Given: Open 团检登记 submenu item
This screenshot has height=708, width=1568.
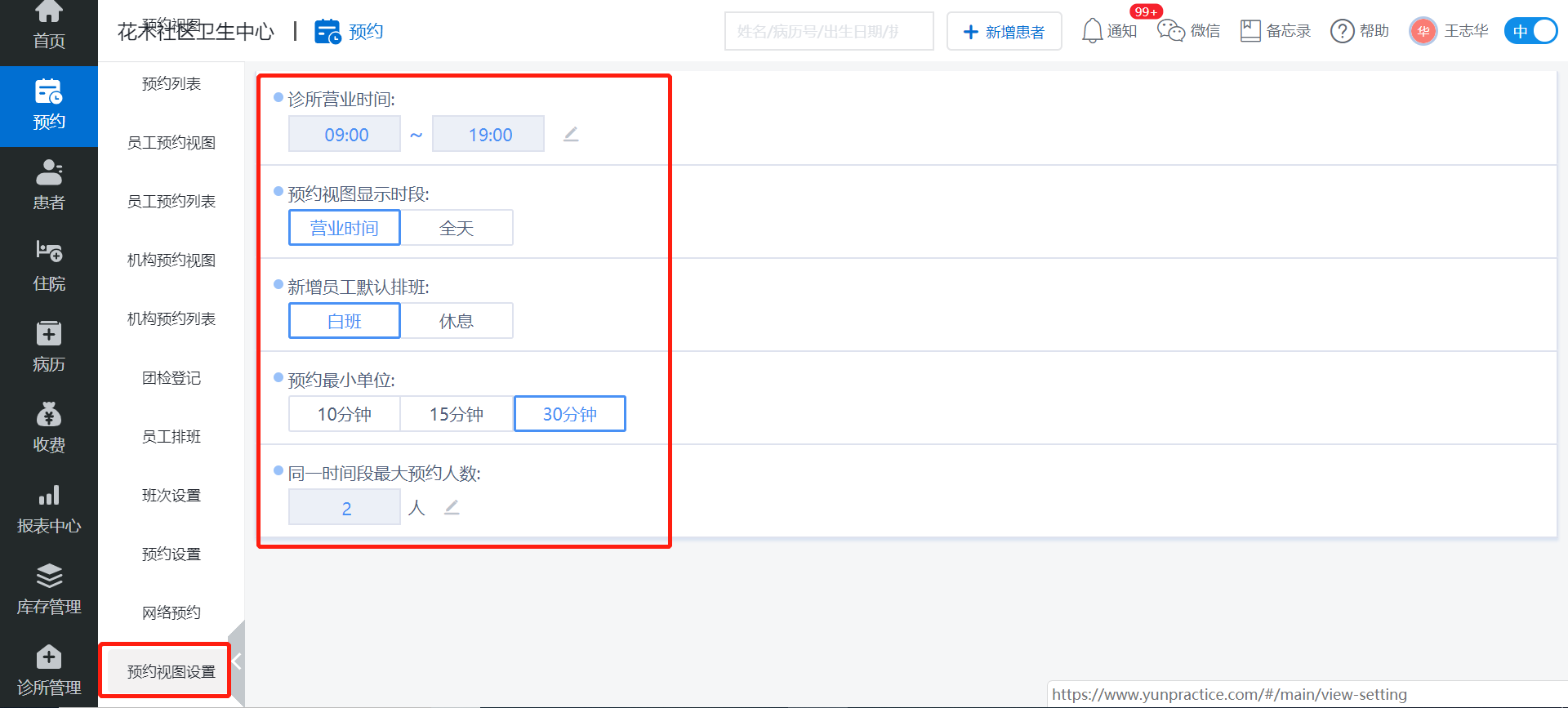Looking at the screenshot, I should click(x=171, y=377).
